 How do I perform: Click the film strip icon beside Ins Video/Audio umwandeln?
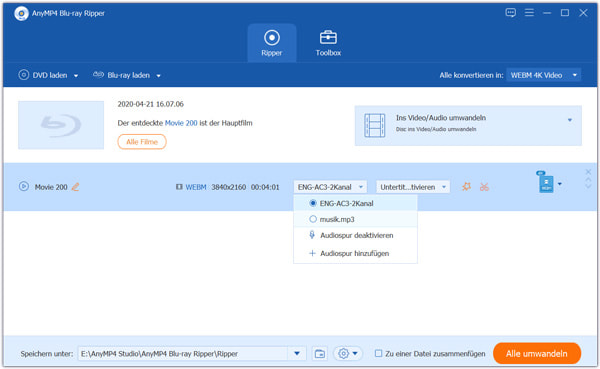[x=375, y=125]
